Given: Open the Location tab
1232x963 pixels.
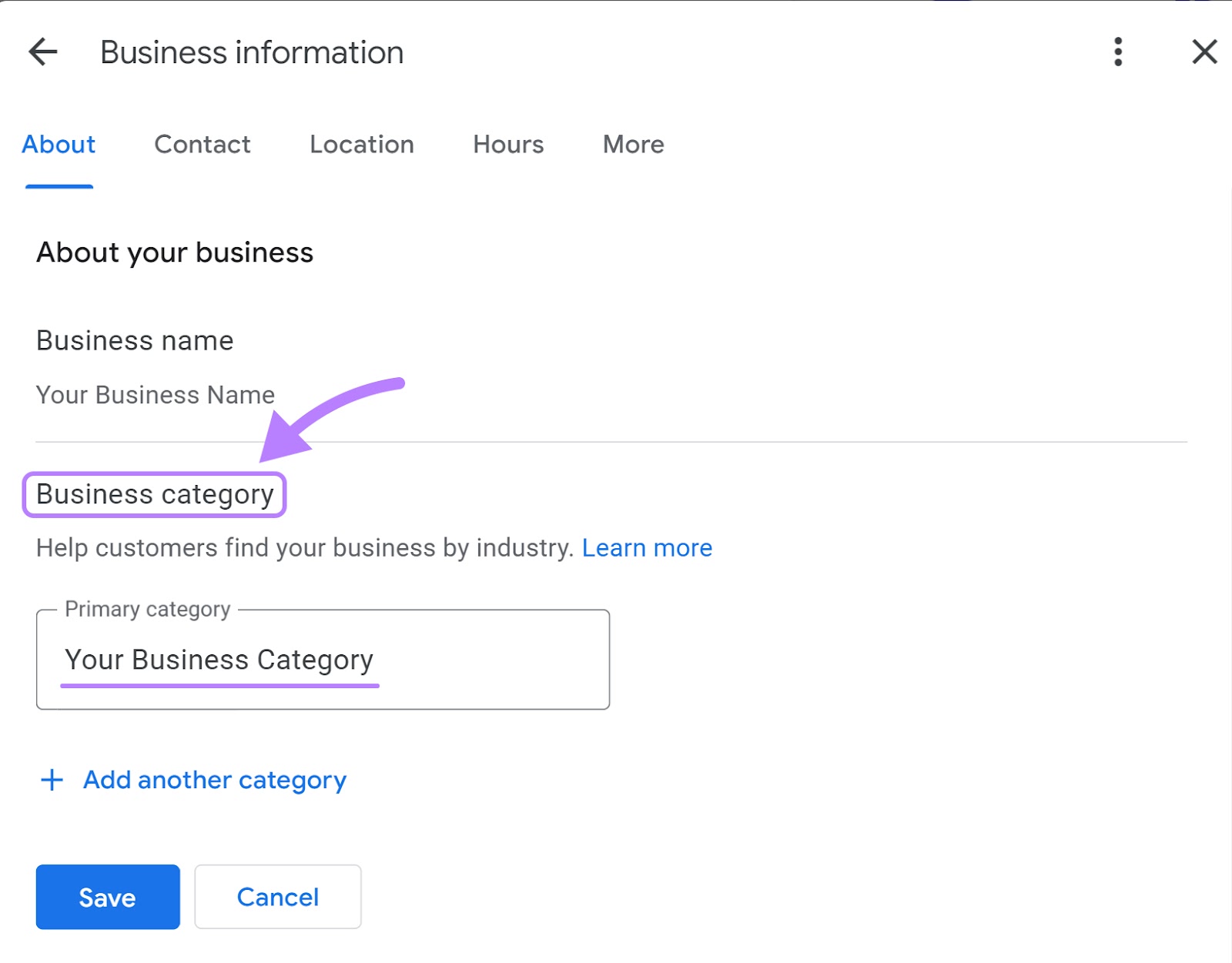Looking at the screenshot, I should click(x=361, y=144).
